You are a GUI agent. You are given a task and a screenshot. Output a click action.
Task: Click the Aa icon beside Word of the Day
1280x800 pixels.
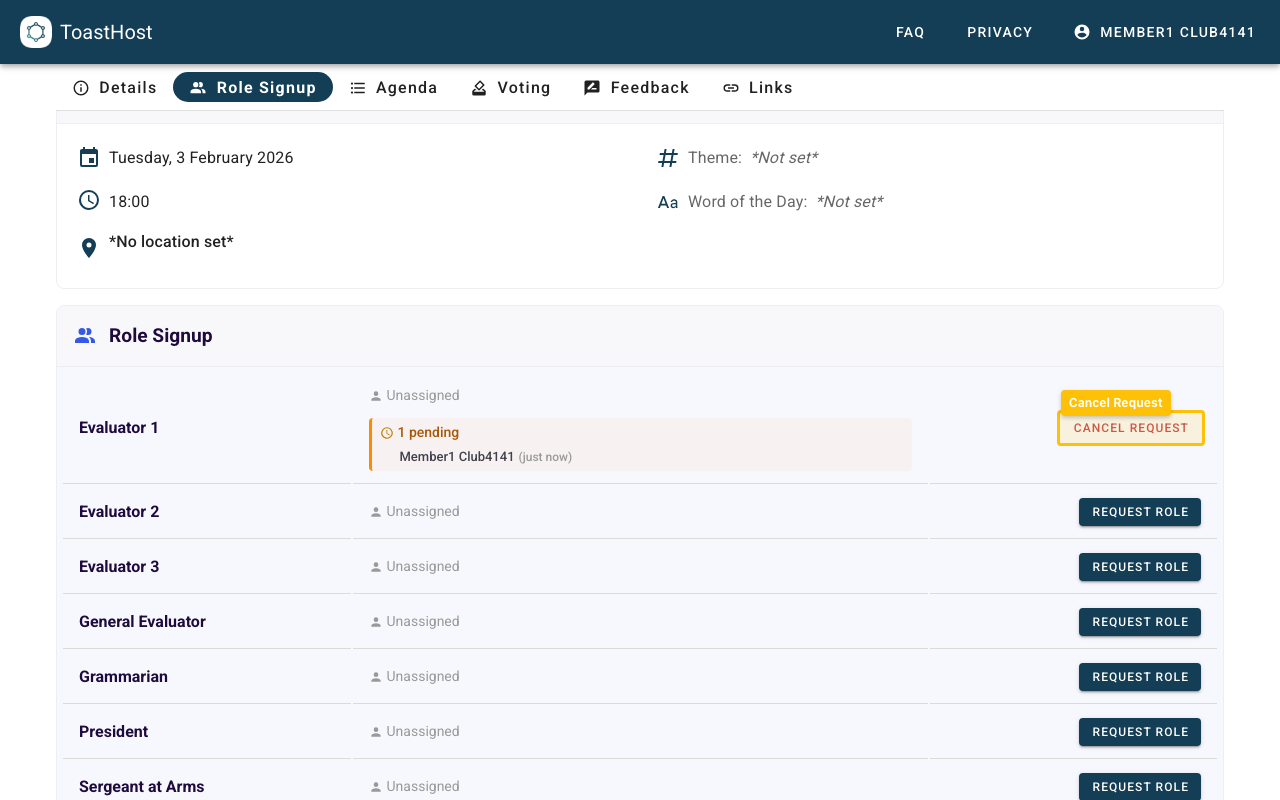[667, 201]
